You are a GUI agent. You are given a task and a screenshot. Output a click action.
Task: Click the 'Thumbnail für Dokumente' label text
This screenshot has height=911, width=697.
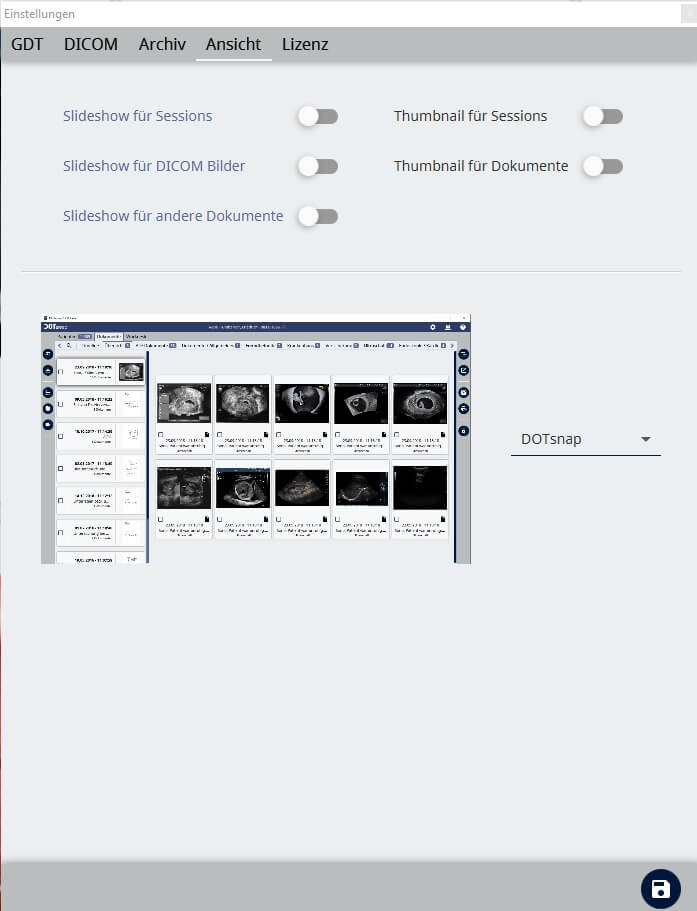481,166
